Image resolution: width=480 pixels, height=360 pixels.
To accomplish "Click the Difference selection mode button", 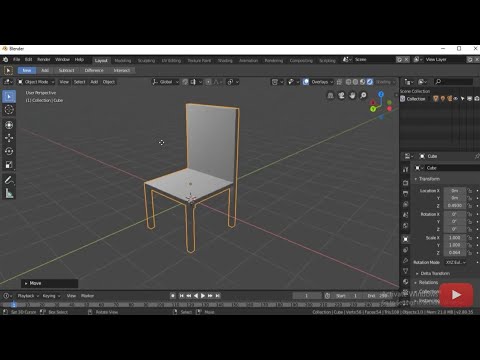I will 94,70.
